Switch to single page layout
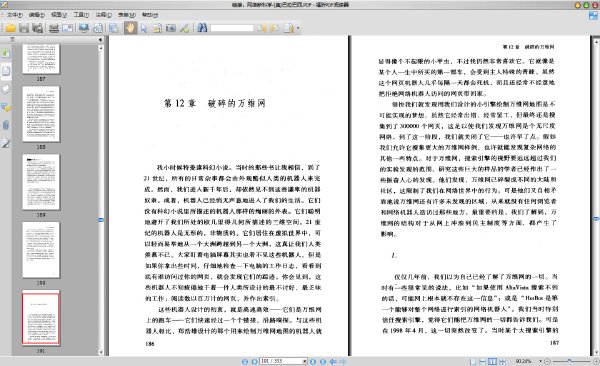The width and height of the screenshot is (600, 366). pos(473,361)
